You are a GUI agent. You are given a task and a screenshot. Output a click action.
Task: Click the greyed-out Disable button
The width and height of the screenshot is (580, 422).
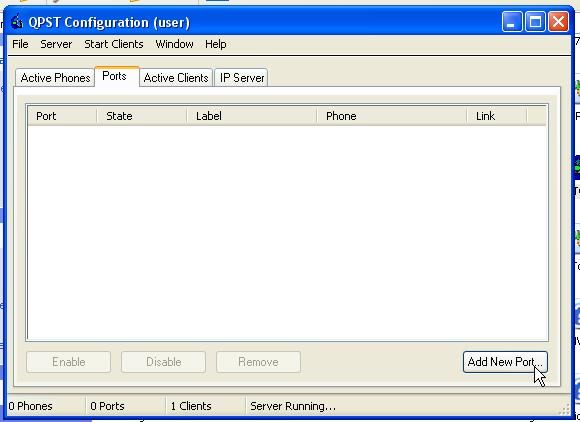(x=163, y=362)
